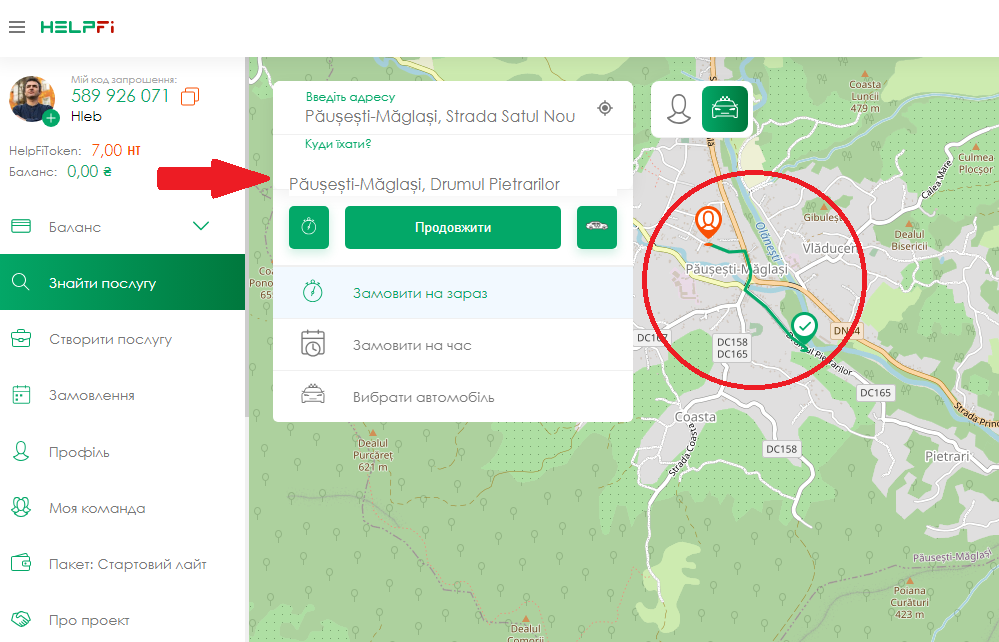Image resolution: width=999 pixels, height=642 pixels.
Task: Switch to the taxi driver mode
Action: coord(724,109)
